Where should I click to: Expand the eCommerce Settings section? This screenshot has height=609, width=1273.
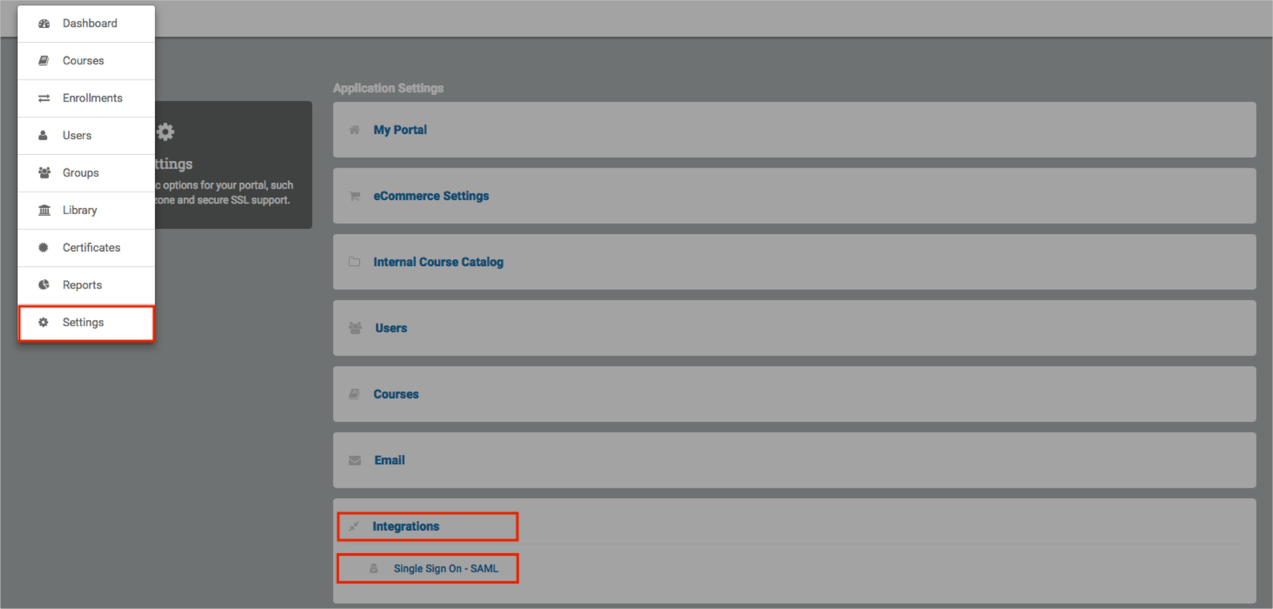tap(431, 196)
